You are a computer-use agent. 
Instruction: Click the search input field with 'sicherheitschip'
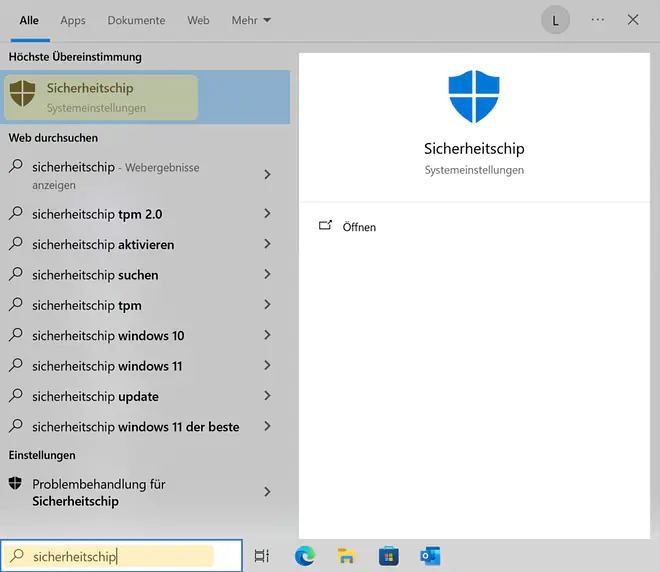[122, 556]
